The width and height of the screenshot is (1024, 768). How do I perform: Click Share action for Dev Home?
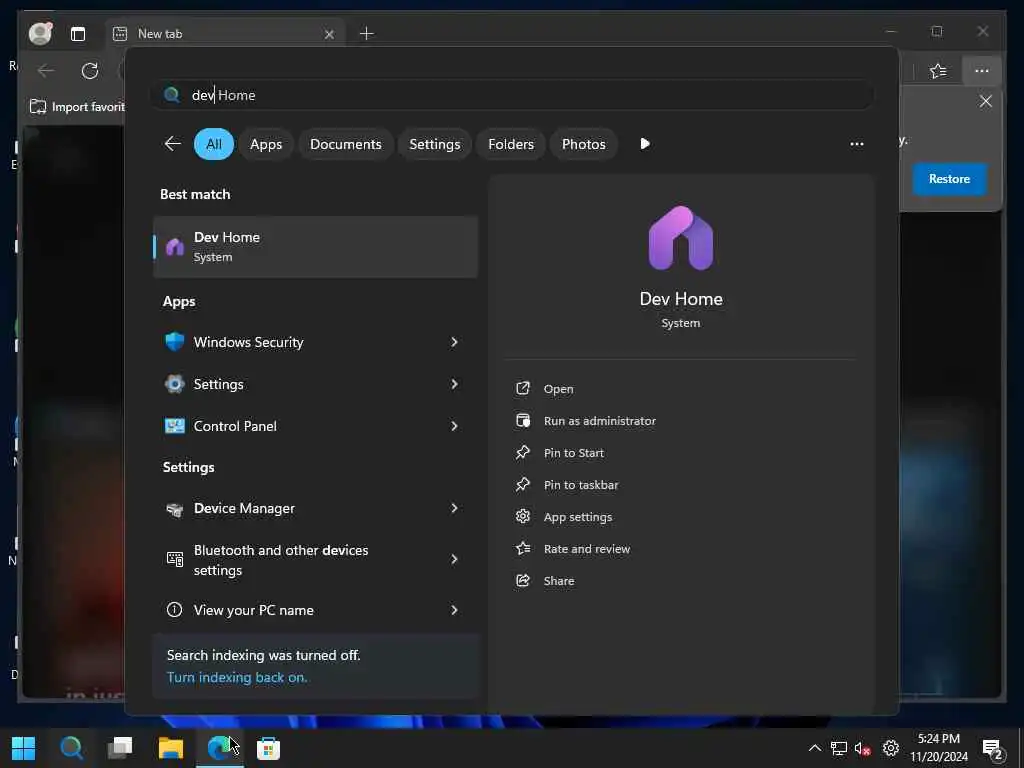tap(558, 581)
